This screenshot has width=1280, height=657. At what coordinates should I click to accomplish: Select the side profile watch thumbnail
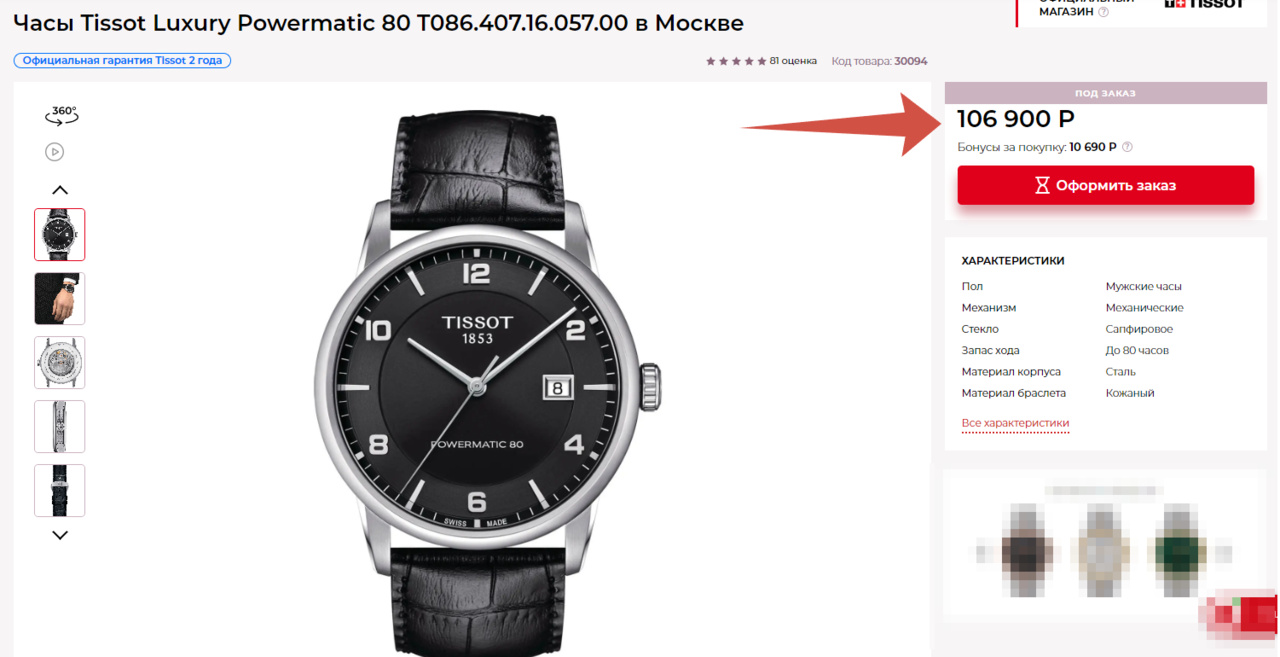pos(60,426)
